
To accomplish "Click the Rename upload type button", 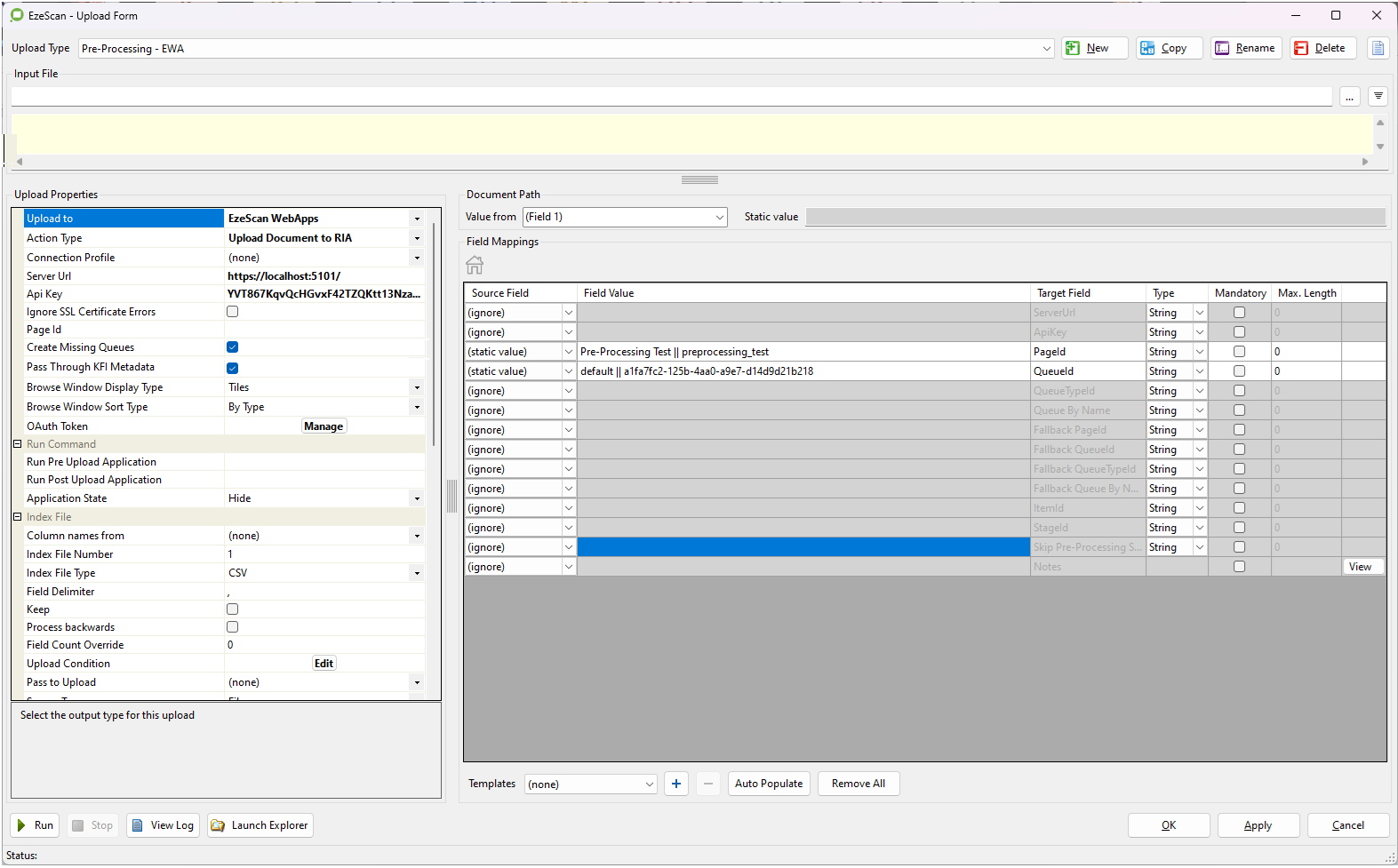I will [x=1245, y=48].
